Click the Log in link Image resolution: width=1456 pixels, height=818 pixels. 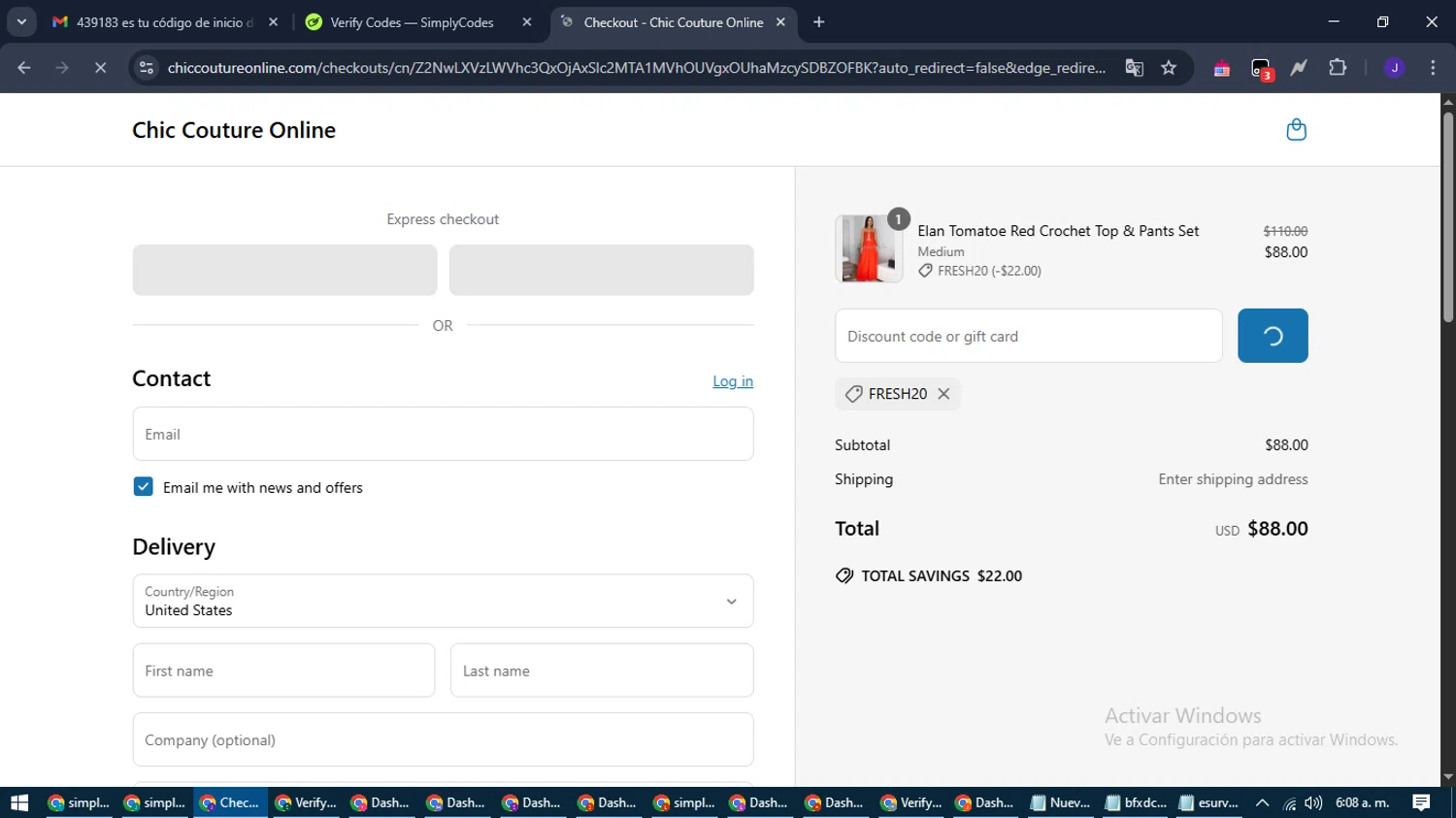tap(733, 381)
